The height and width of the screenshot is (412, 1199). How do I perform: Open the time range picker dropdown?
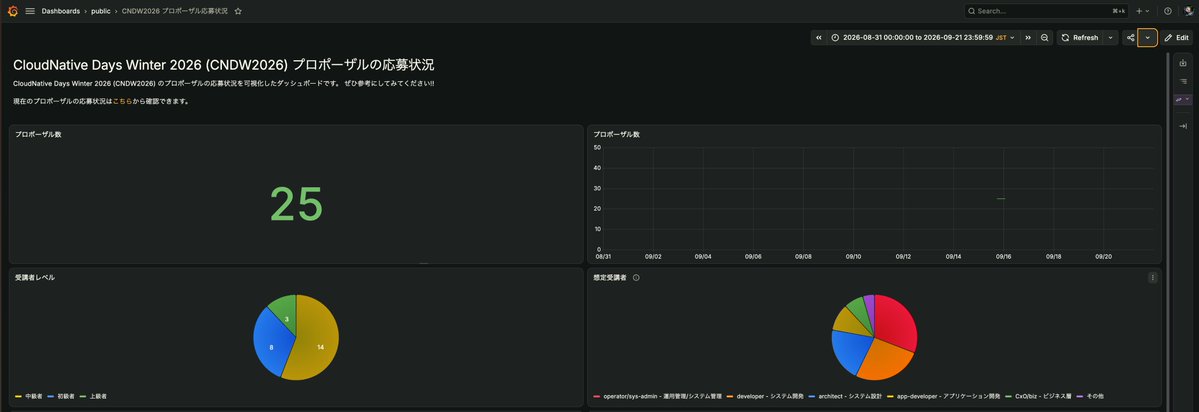(923, 37)
